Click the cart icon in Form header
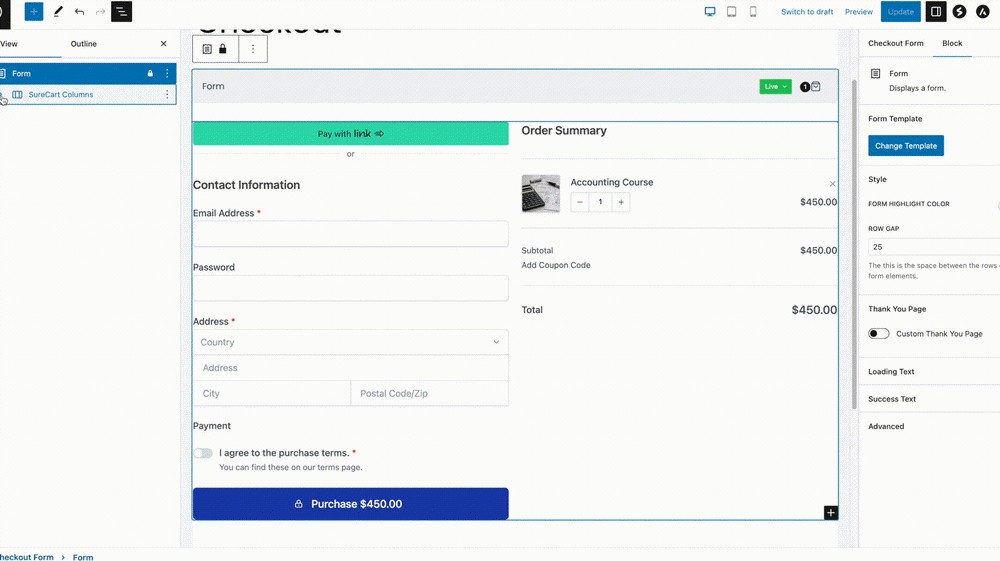This screenshot has width=1000, height=561. [816, 86]
